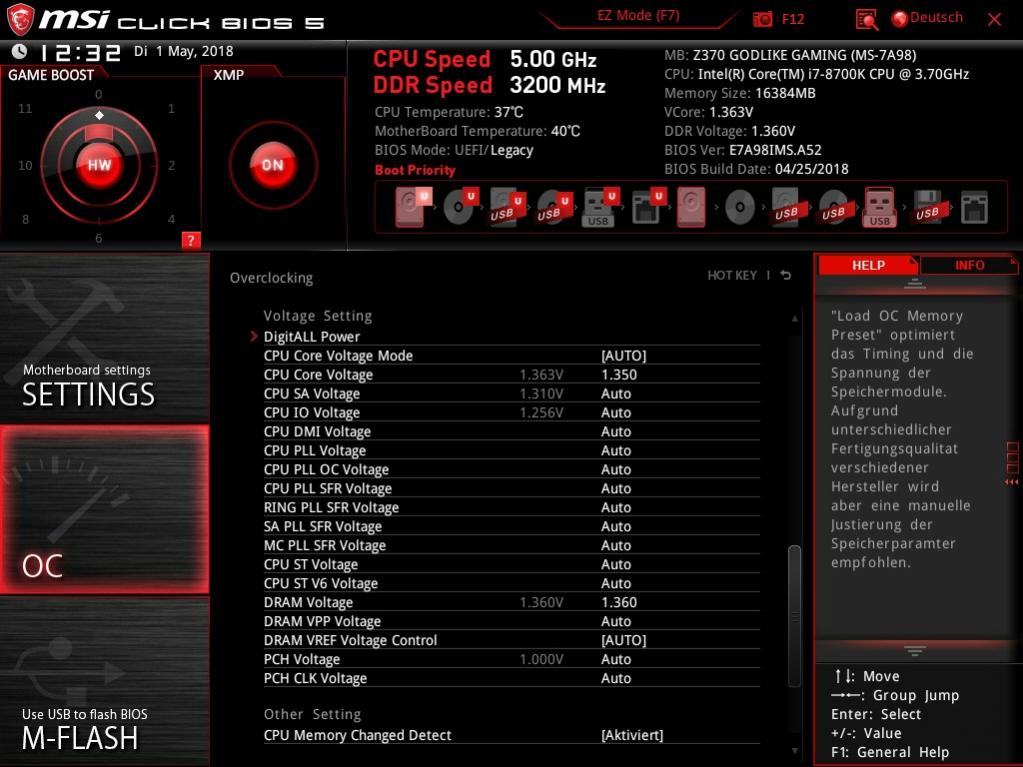Screen dimensions: 1023x767
Task: Select the CPU PLL OC Voltage row
Action: coord(512,470)
